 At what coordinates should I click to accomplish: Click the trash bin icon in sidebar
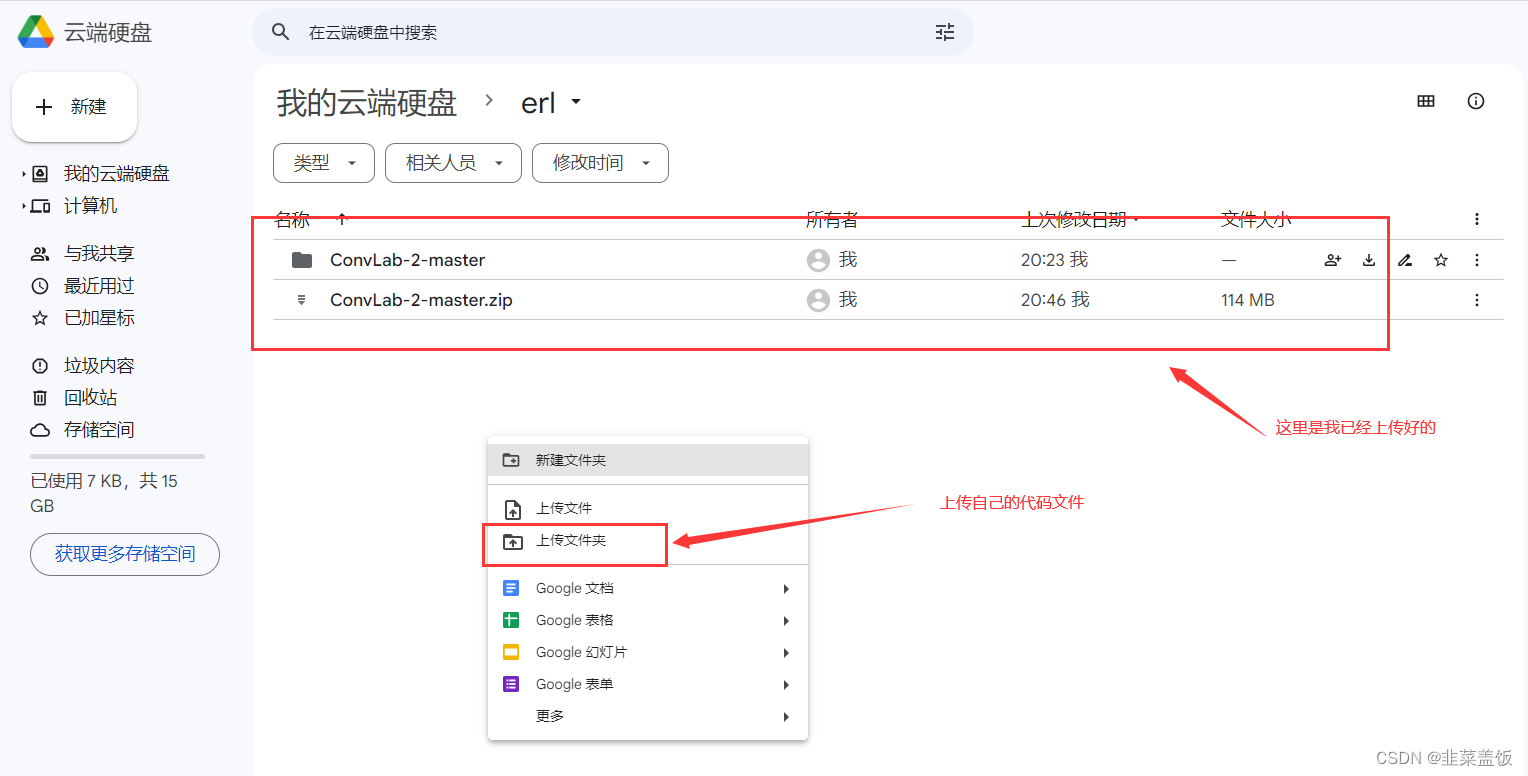click(40, 398)
